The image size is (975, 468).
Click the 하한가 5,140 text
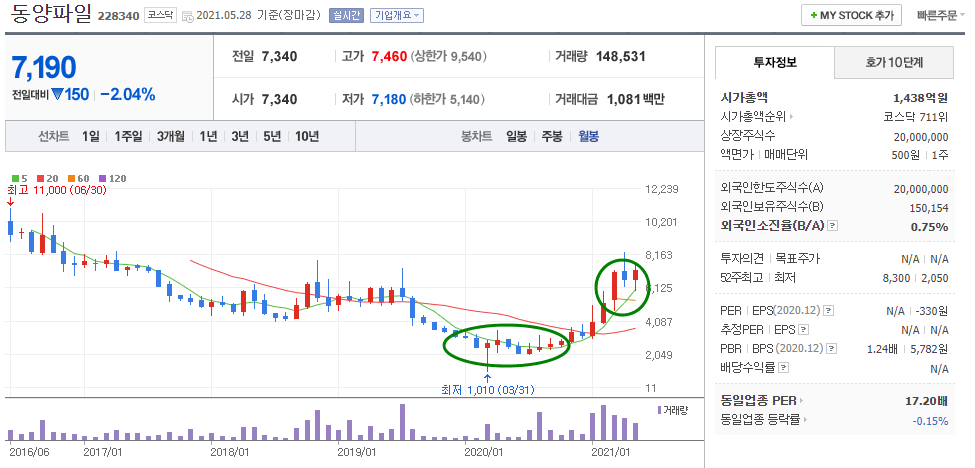pos(447,99)
